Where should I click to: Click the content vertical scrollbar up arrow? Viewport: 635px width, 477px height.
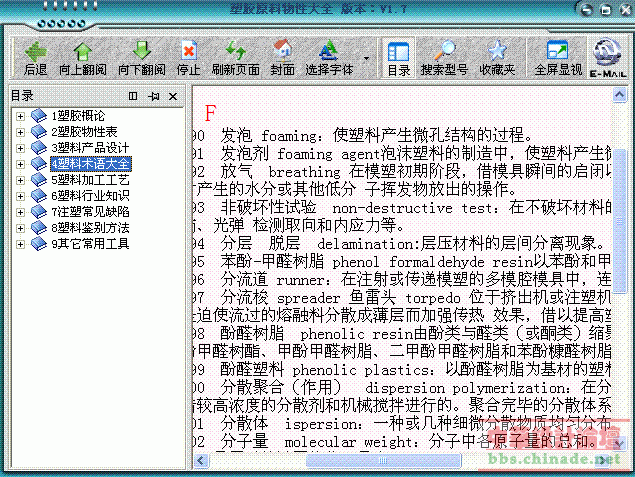click(619, 95)
